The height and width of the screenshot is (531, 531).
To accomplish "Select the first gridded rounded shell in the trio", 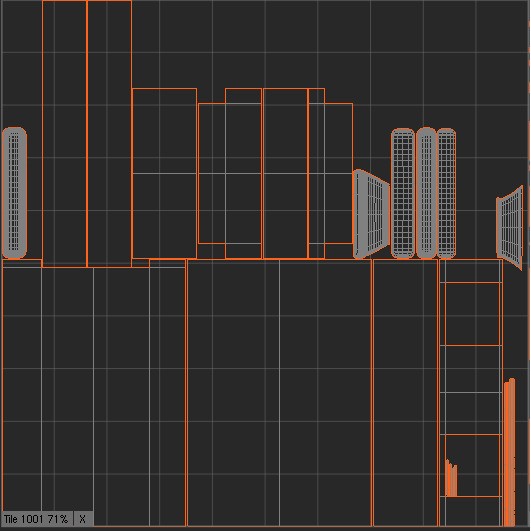I will pos(403,193).
